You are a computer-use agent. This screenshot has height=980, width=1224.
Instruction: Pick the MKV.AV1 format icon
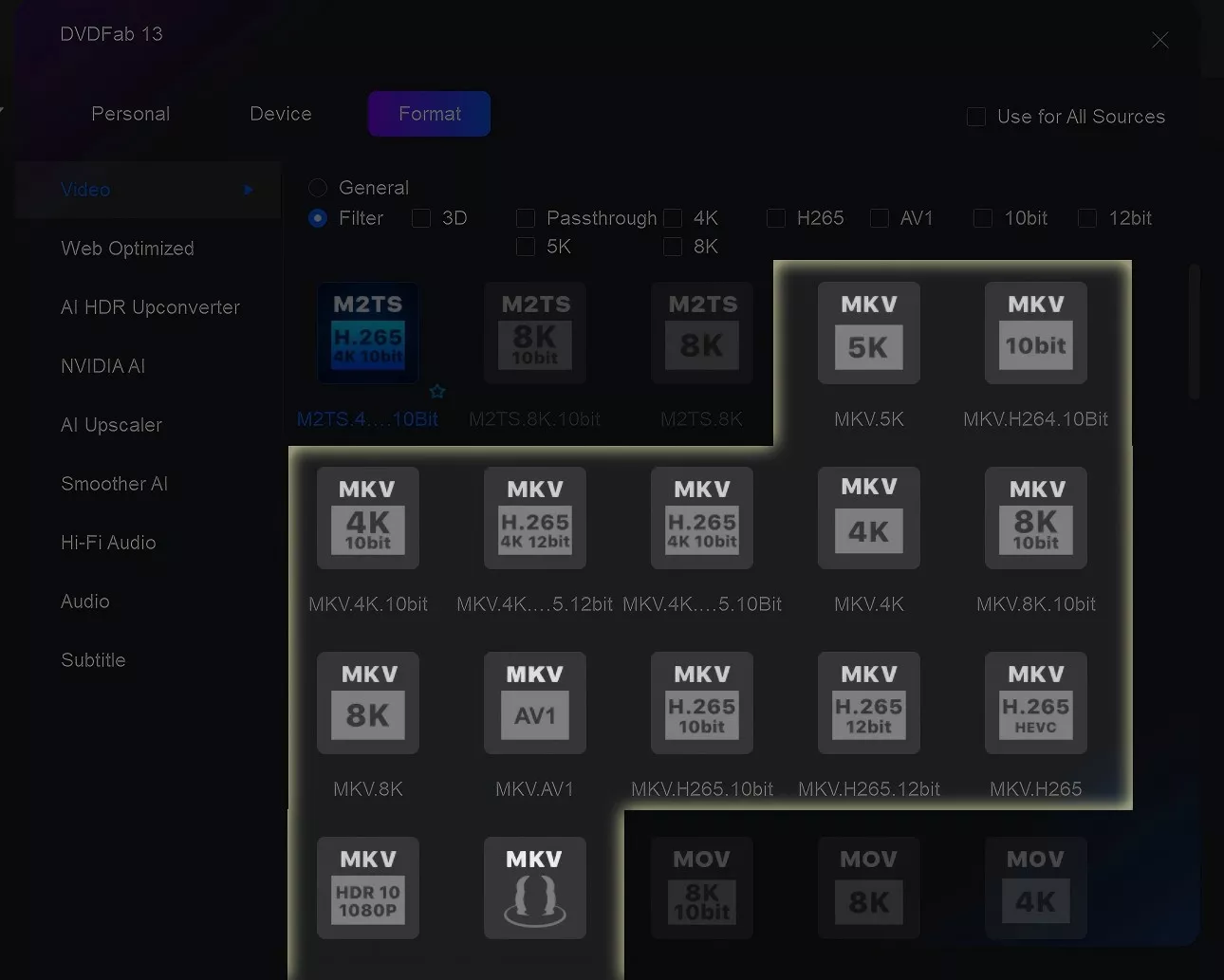coord(534,703)
